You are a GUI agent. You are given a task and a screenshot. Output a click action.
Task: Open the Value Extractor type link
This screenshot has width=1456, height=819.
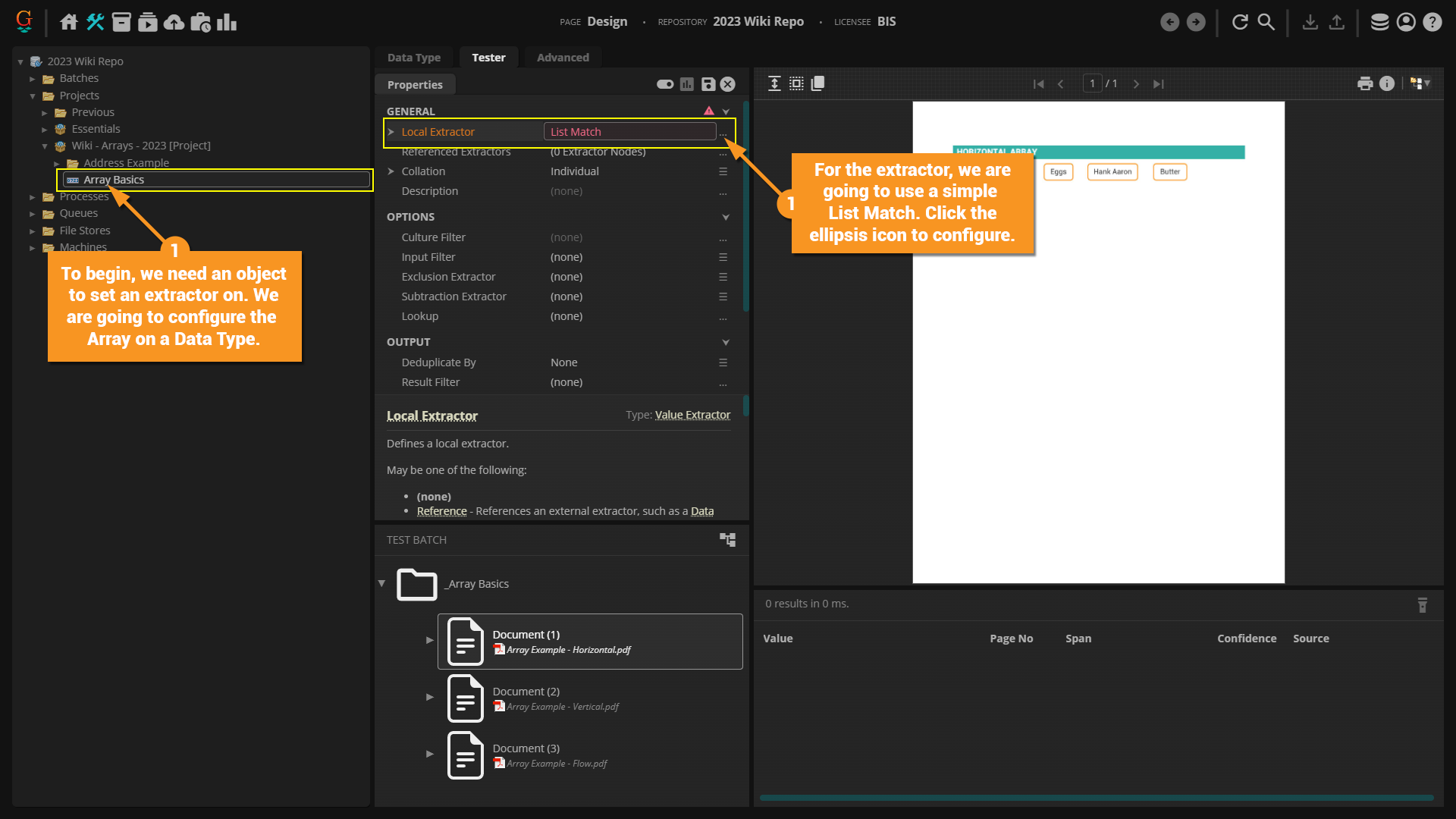point(692,415)
